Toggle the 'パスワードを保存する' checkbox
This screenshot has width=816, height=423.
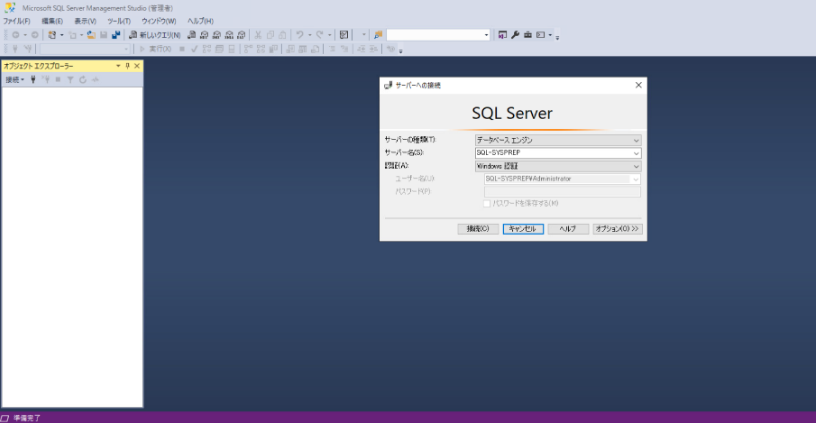(x=487, y=203)
